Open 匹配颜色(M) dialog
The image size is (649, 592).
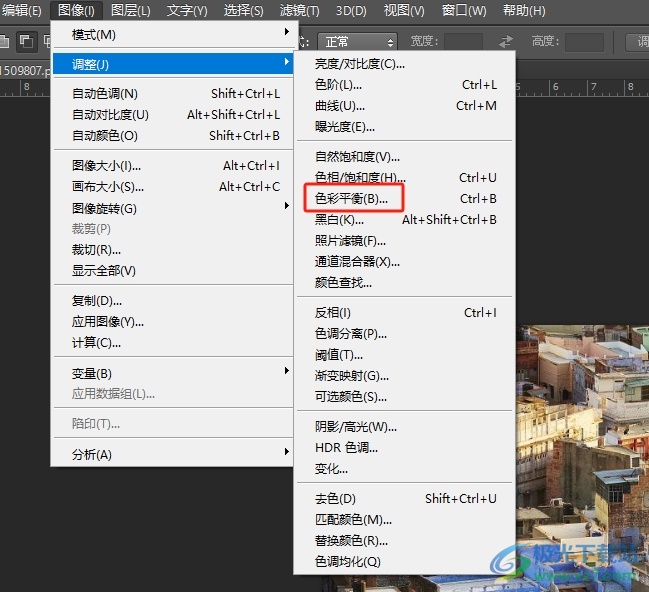click(x=405, y=520)
